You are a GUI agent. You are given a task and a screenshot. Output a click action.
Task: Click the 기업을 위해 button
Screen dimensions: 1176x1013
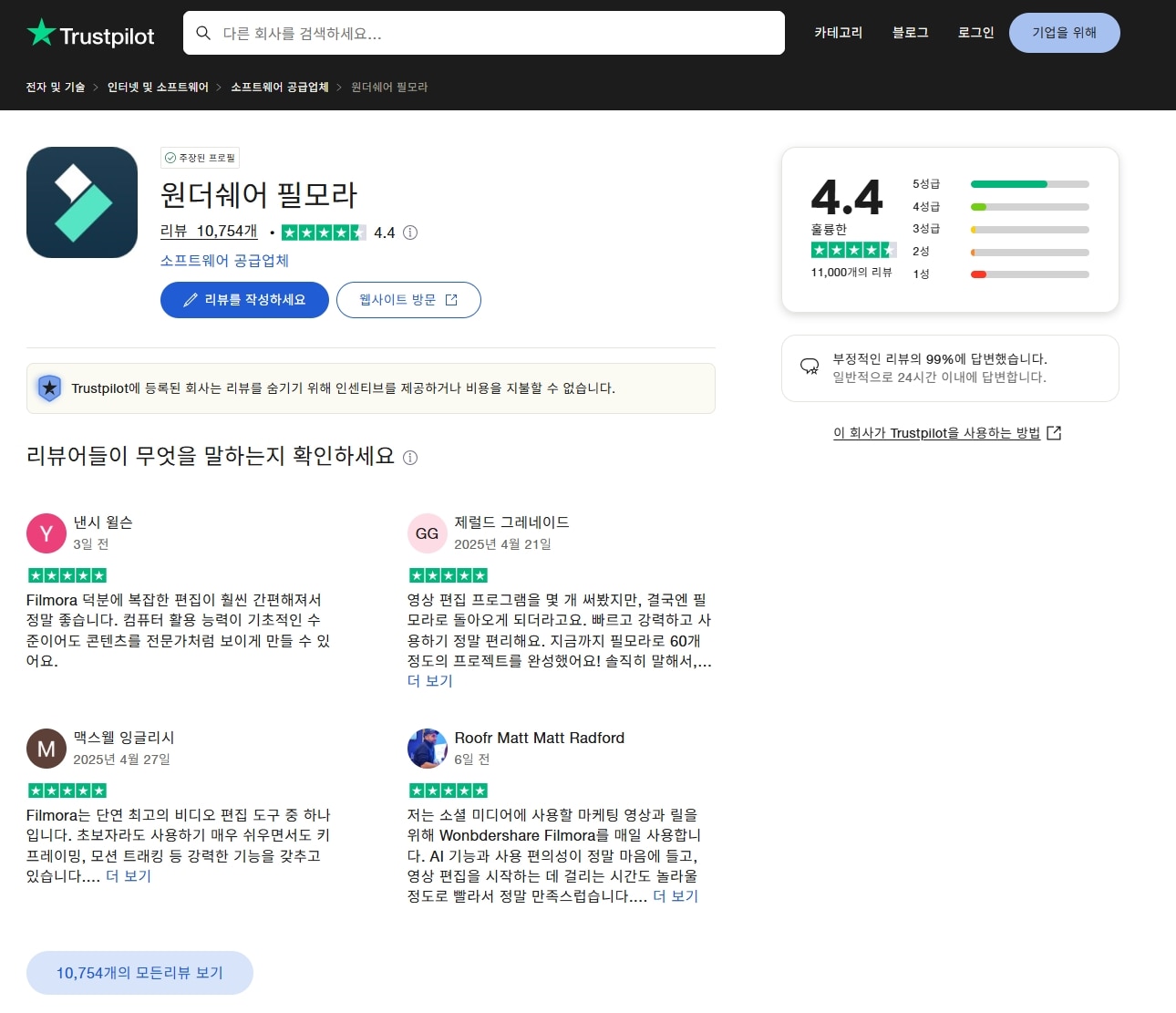1064,33
